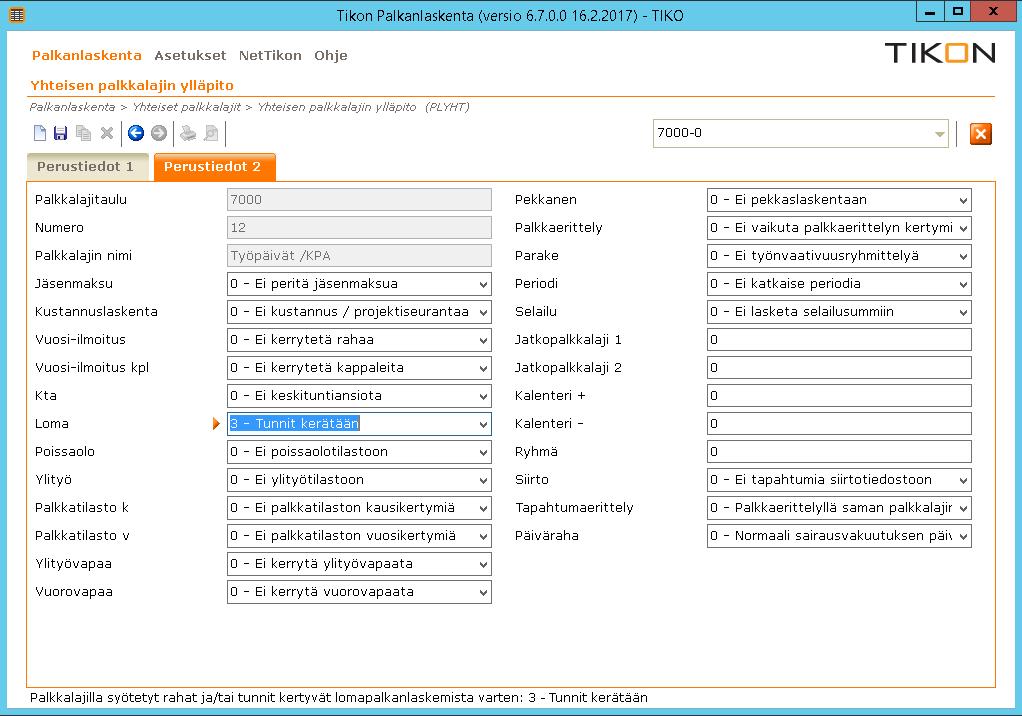
Task: Click the Jatkopalkkalaji 2 input field
Action: coord(839,368)
